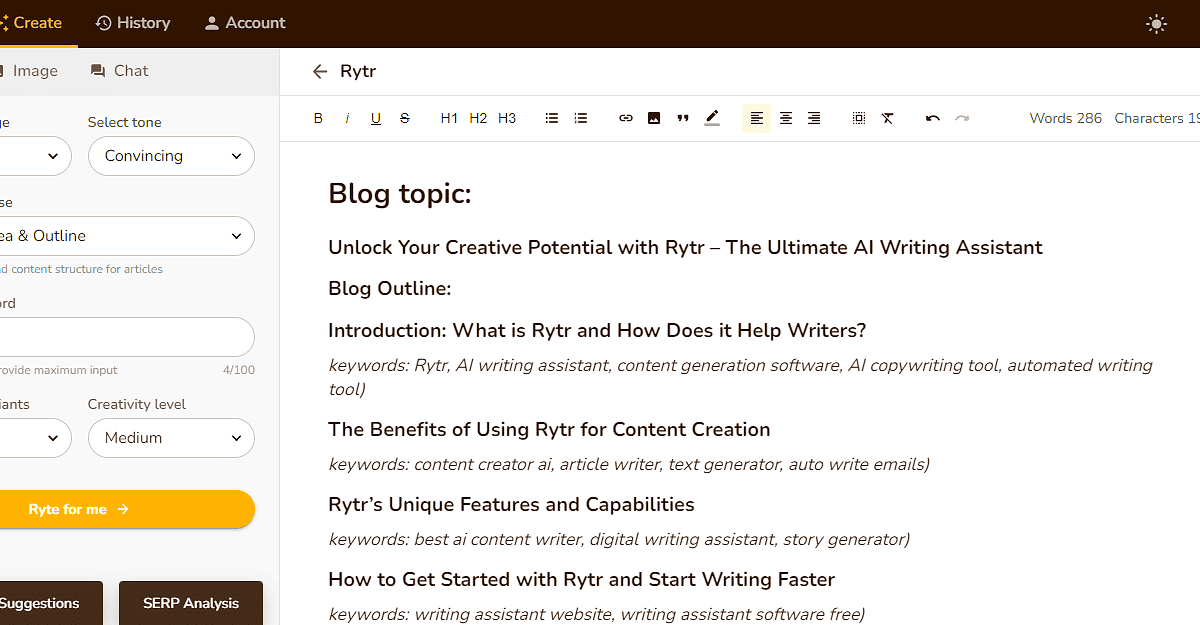The image size is (1200, 625).
Task: Create a numbered list
Action: pyautogui.click(x=580, y=117)
